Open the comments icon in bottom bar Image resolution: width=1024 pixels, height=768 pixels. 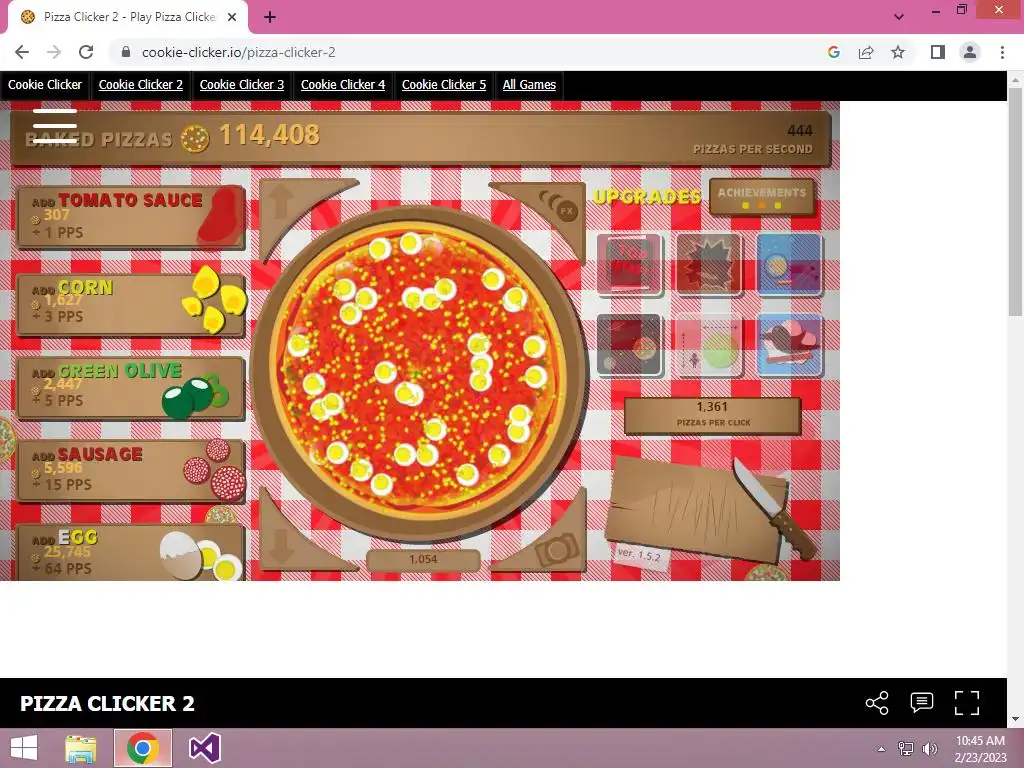[x=921, y=703]
